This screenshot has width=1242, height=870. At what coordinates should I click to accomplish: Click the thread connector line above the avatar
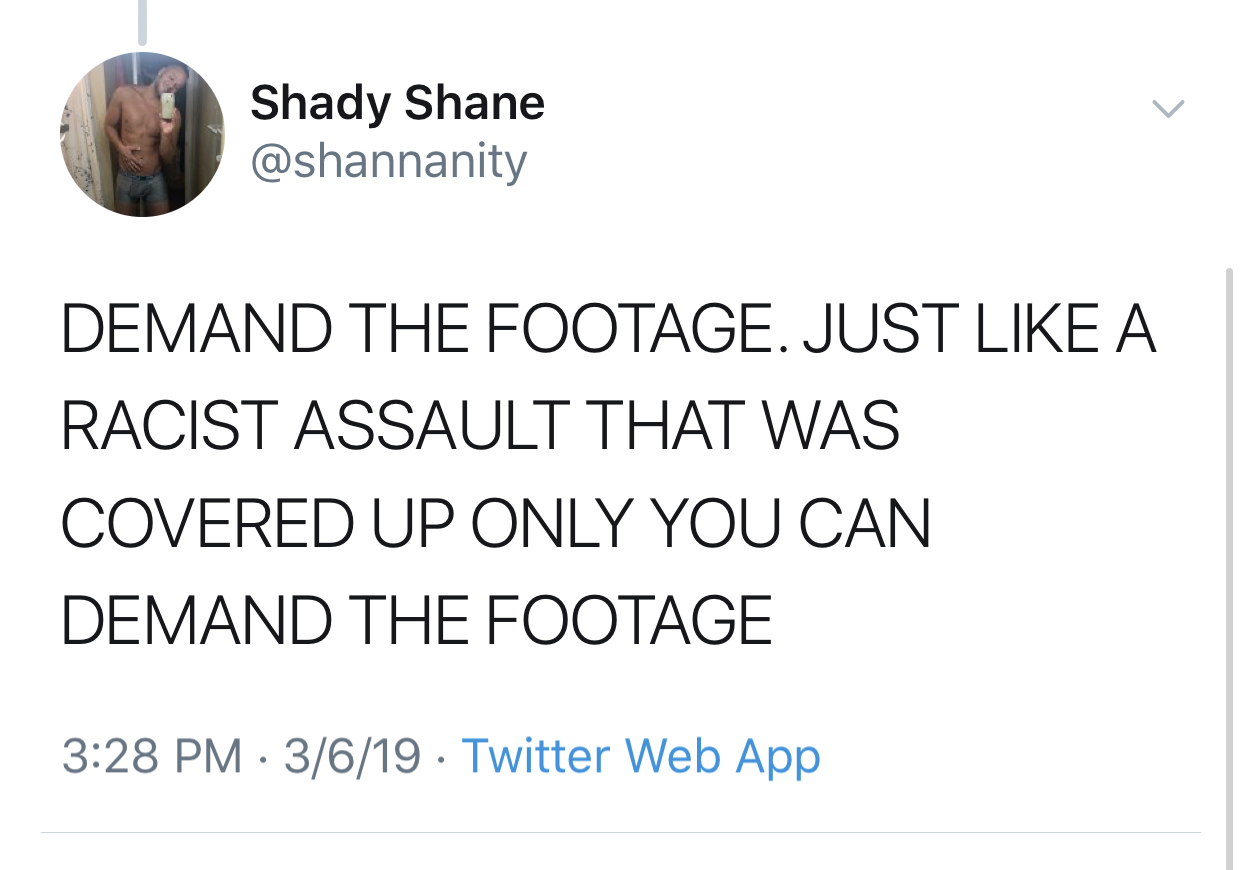coord(142,22)
